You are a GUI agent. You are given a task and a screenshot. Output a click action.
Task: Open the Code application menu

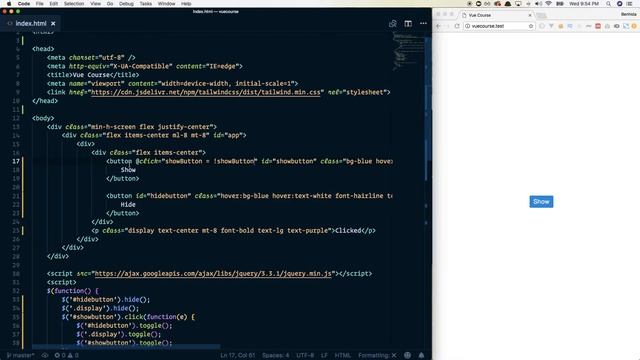24,4
